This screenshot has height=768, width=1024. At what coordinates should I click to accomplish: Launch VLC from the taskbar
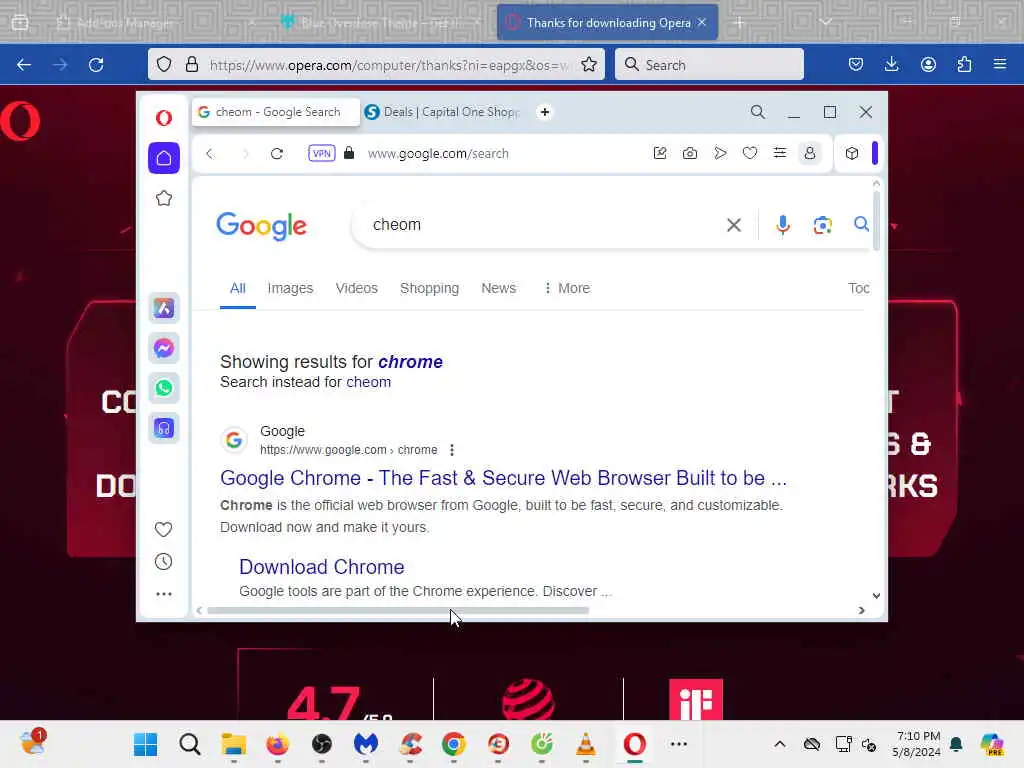click(x=586, y=744)
